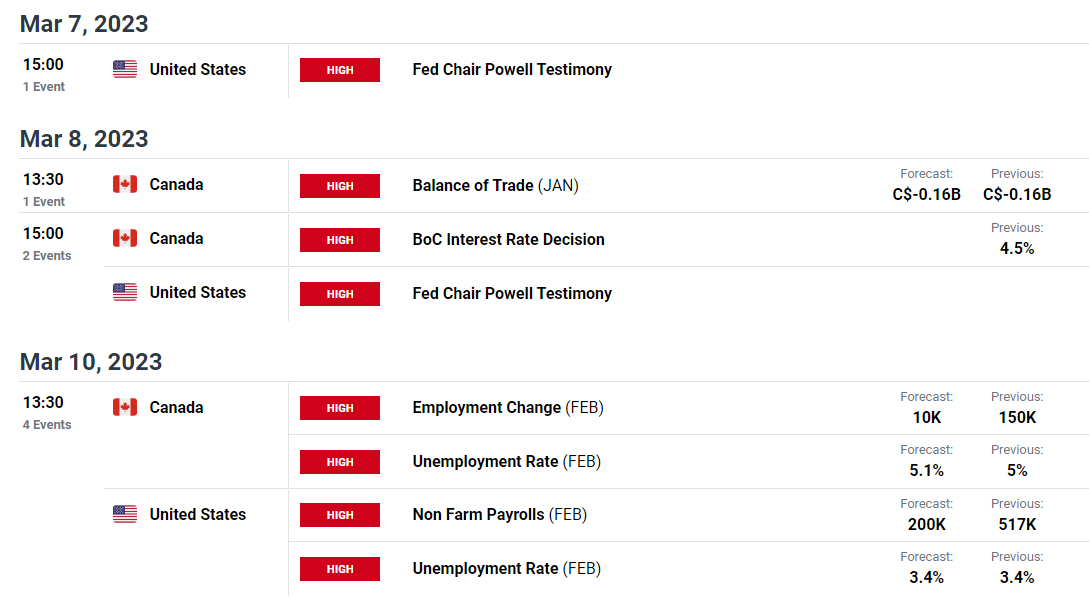The height and width of the screenshot is (602, 1089).
Task: Select the Mar 10, 2023 date header
Action: [91, 362]
